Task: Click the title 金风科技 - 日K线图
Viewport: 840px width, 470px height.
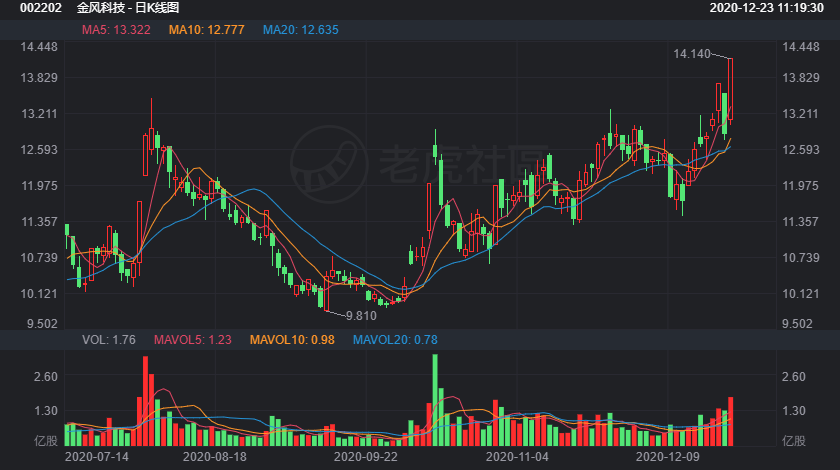Action: [x=128, y=8]
